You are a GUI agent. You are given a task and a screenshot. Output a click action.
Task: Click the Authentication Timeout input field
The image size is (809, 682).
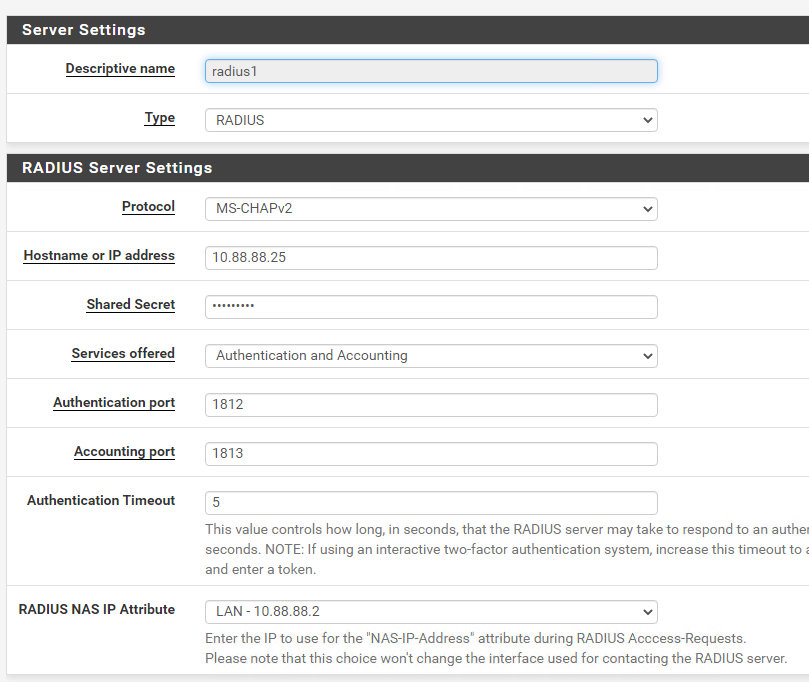[x=430, y=502]
